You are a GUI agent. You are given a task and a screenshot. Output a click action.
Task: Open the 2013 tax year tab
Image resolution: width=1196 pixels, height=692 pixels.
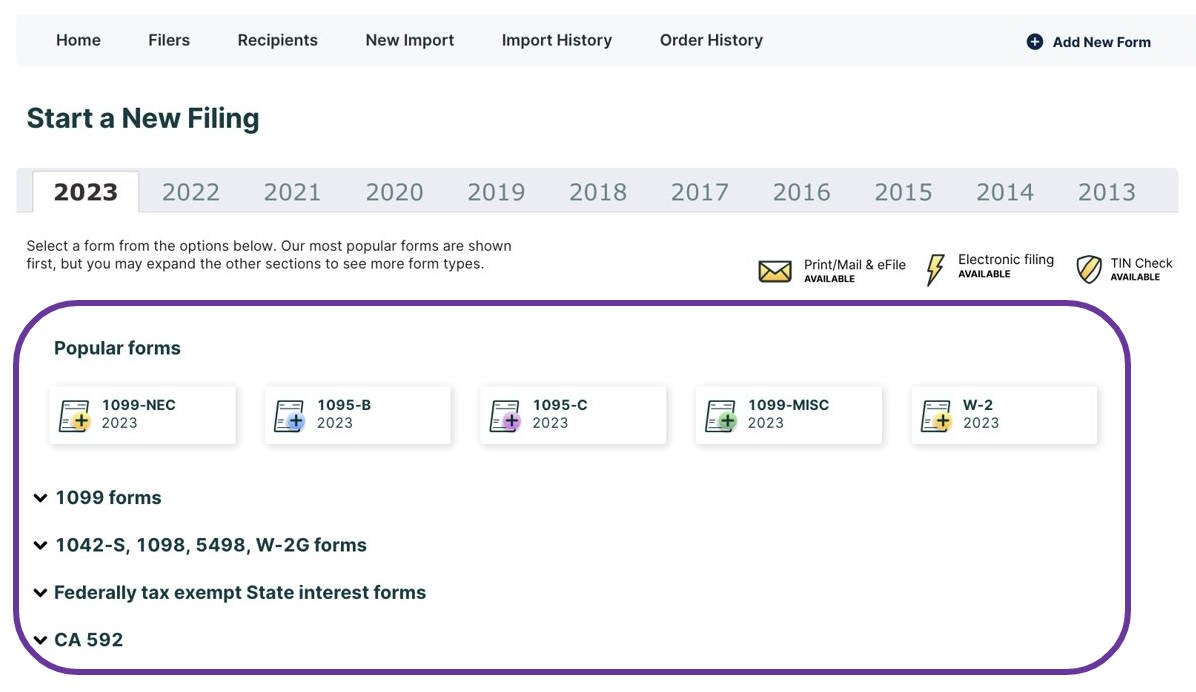[x=1106, y=192]
